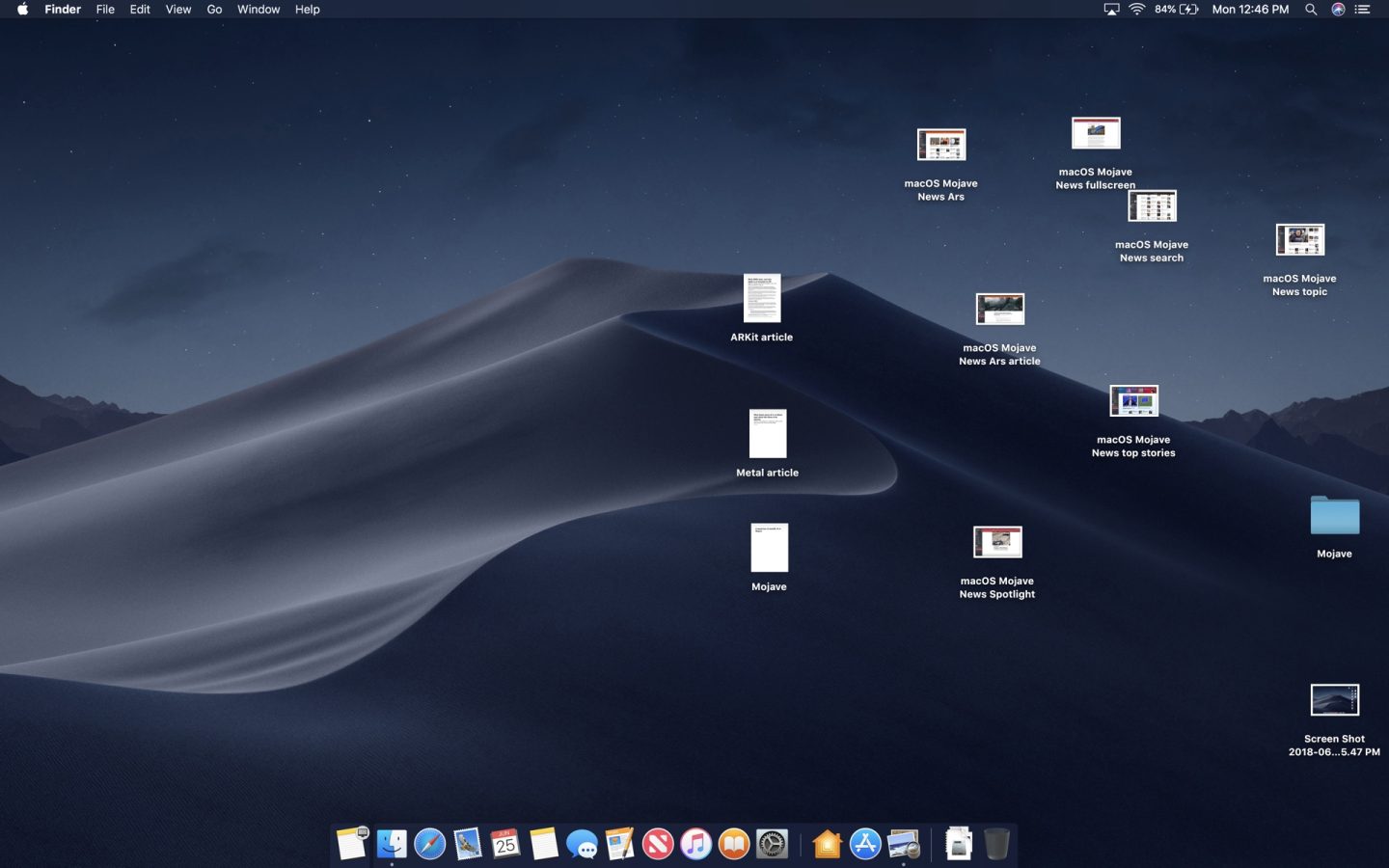Open the Edit menu in the menu bar
Screen dimensions: 1389x868
pyautogui.click(x=140, y=10)
